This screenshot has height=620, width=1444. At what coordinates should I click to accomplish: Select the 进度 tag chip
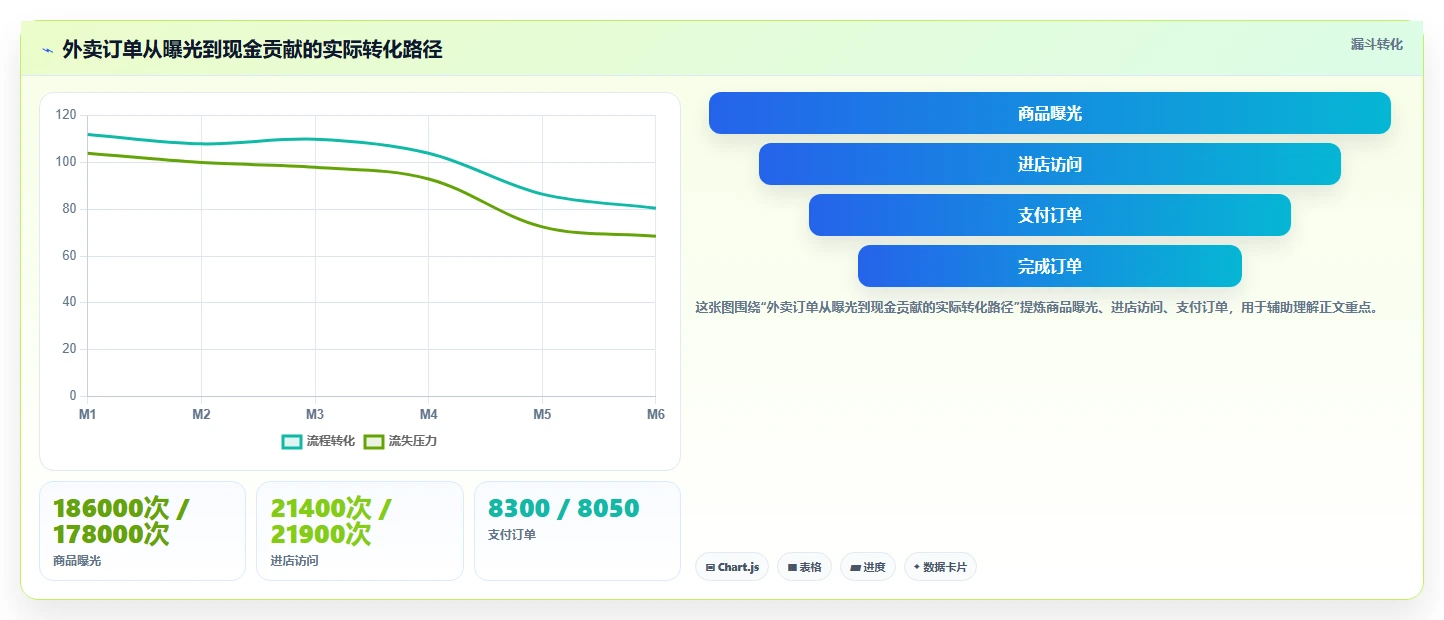point(867,567)
